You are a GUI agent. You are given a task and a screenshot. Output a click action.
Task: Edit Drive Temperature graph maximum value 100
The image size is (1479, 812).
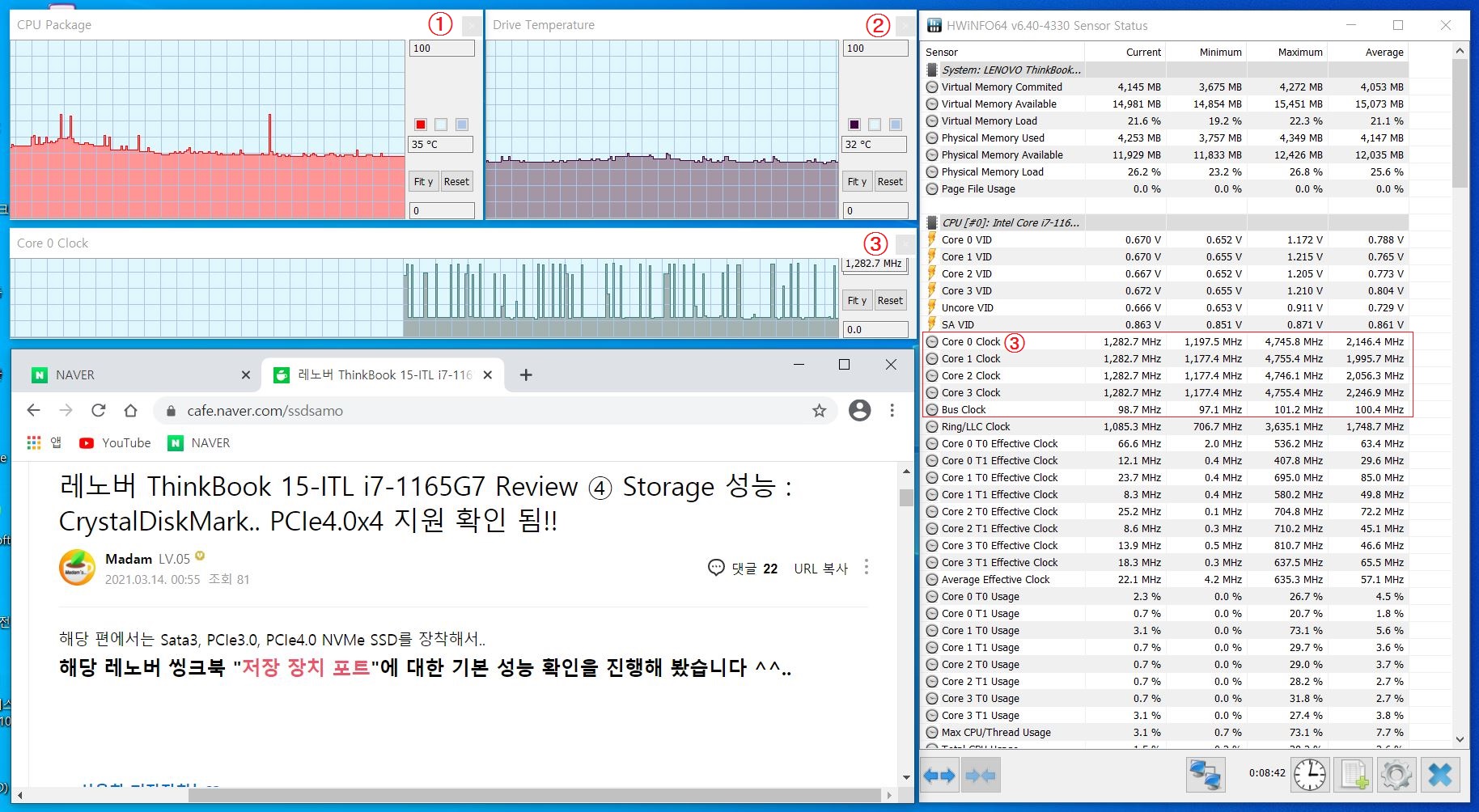875,49
